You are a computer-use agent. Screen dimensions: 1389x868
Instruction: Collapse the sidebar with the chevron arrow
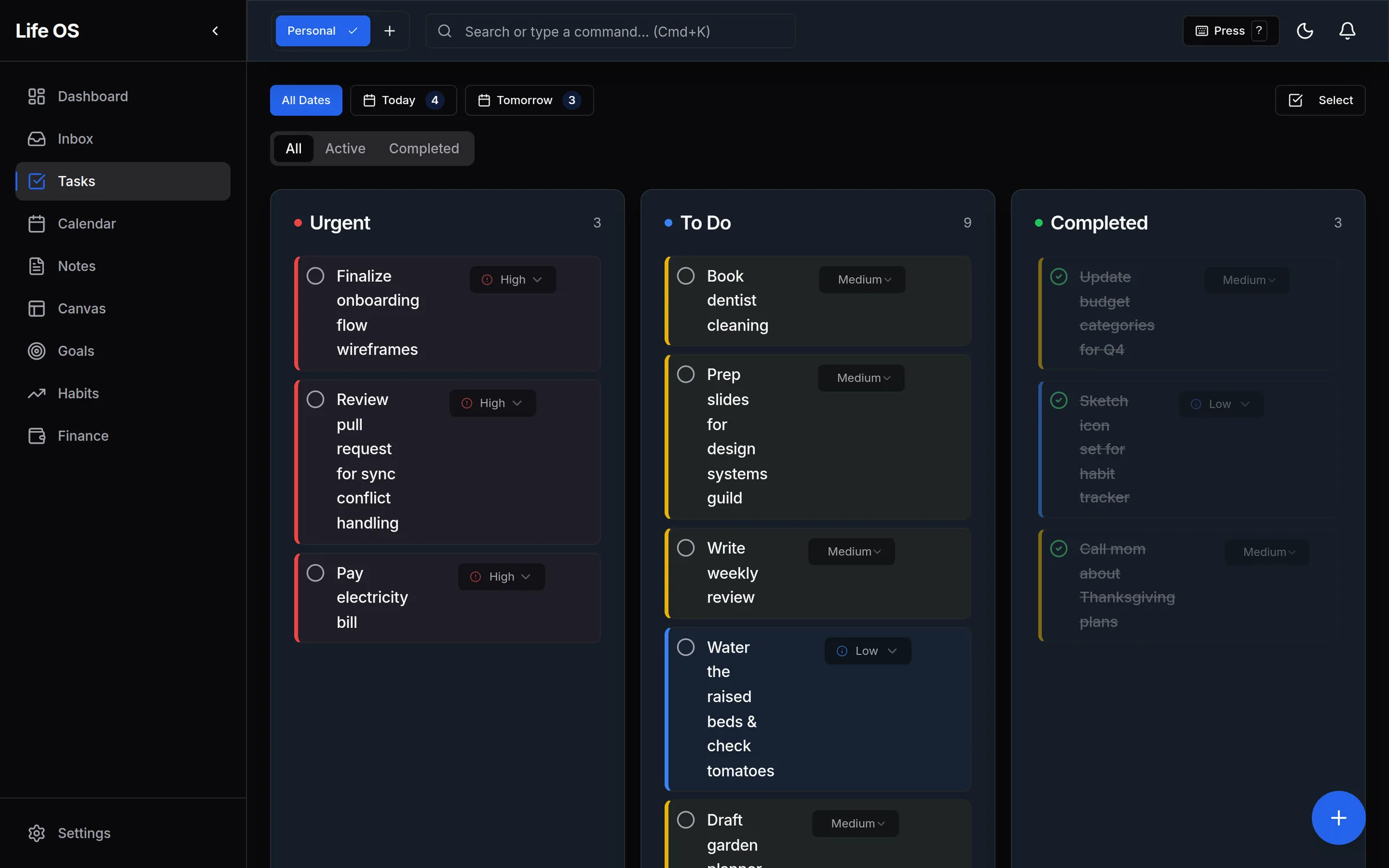coord(215,31)
